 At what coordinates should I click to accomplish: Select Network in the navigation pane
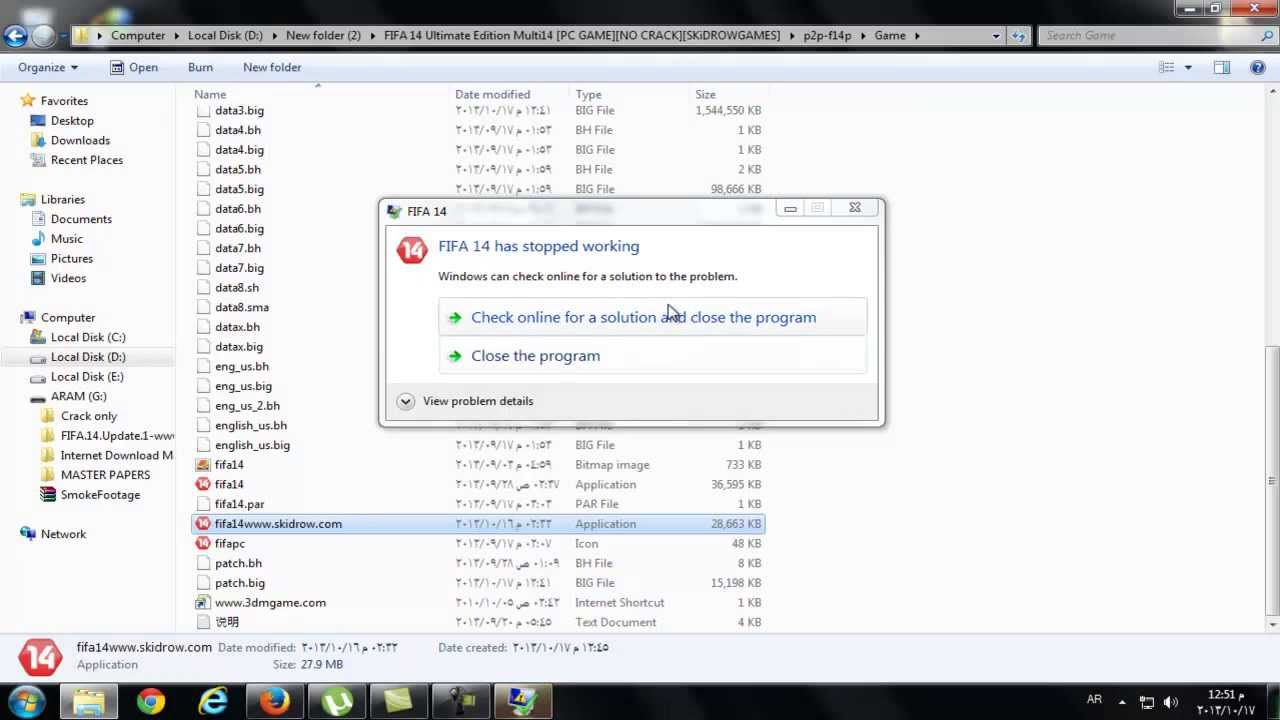63,534
